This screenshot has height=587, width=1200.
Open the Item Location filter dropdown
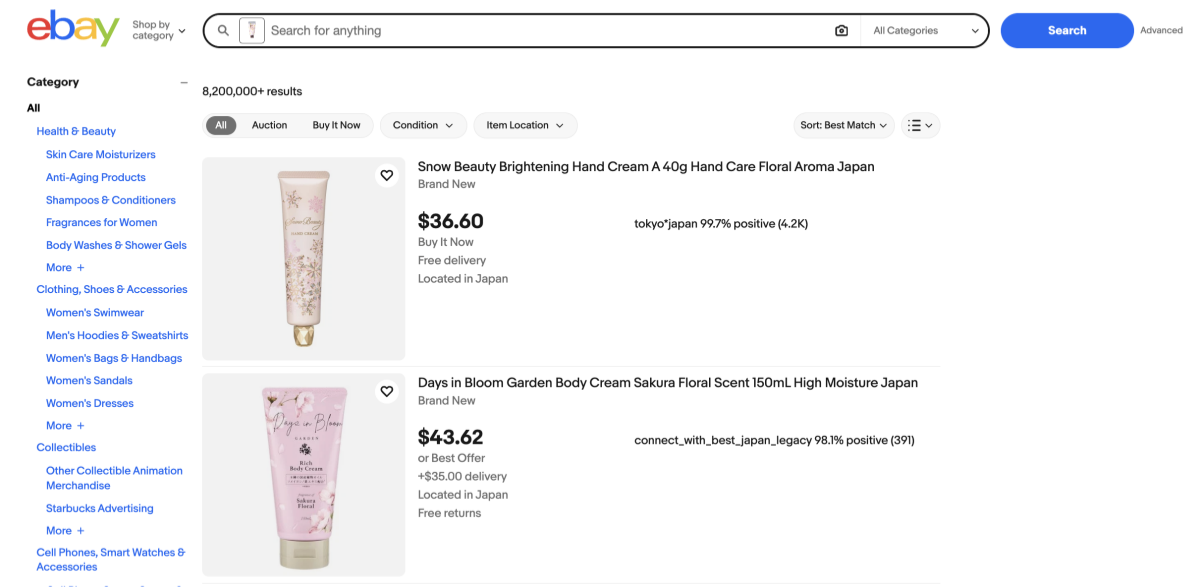[x=525, y=126]
